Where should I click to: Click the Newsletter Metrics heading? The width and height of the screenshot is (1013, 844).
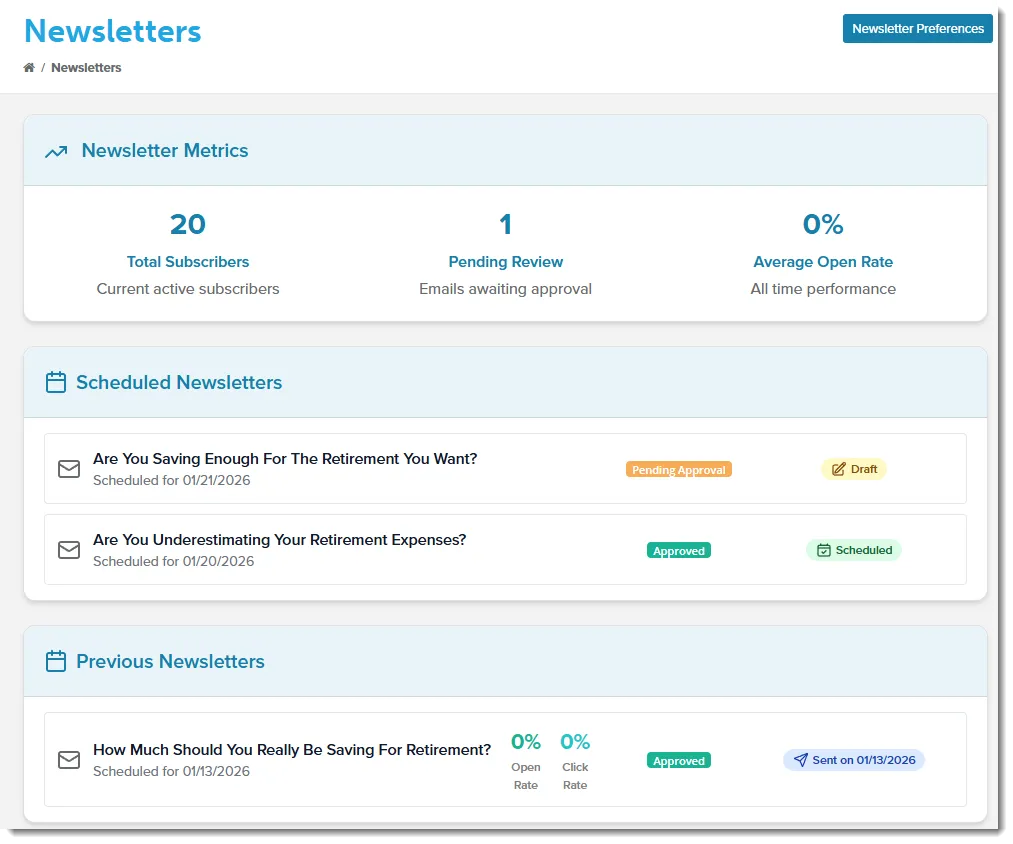tap(165, 151)
